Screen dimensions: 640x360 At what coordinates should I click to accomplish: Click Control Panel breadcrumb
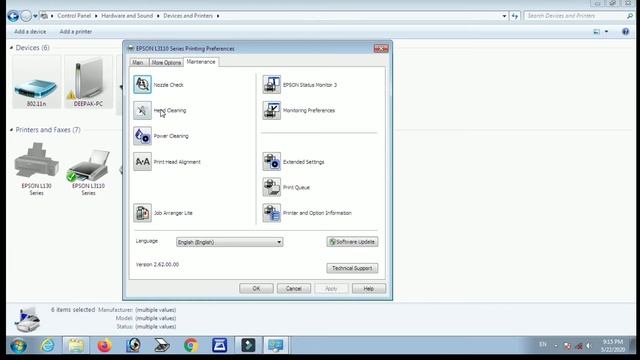click(74, 16)
